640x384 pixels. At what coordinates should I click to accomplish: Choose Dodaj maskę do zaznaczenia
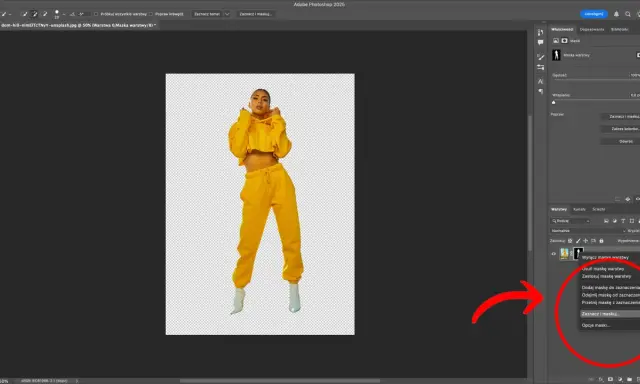click(610, 288)
